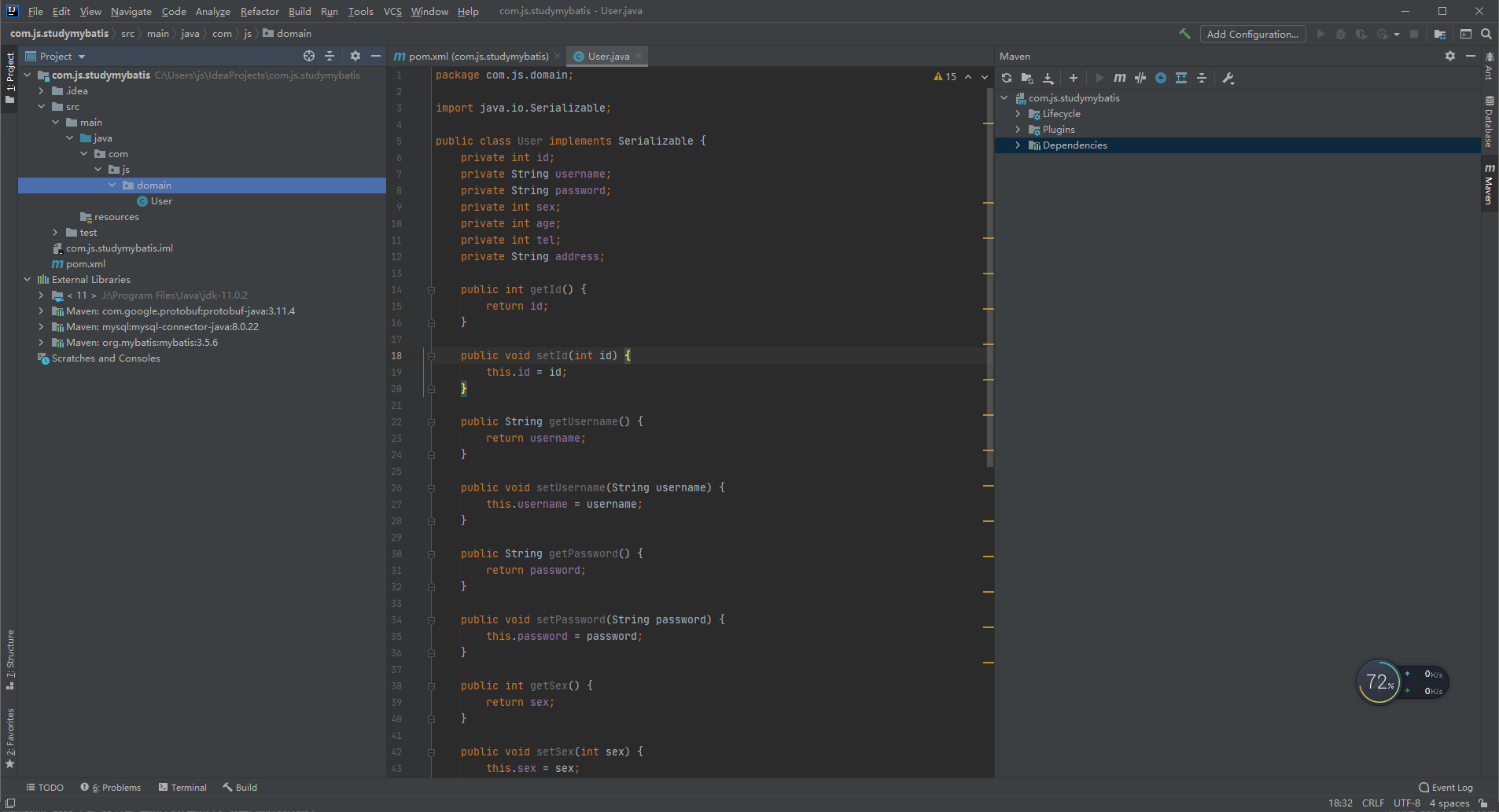Open the Analyze menu
Screen dimensions: 1499x812
(x=213, y=11)
